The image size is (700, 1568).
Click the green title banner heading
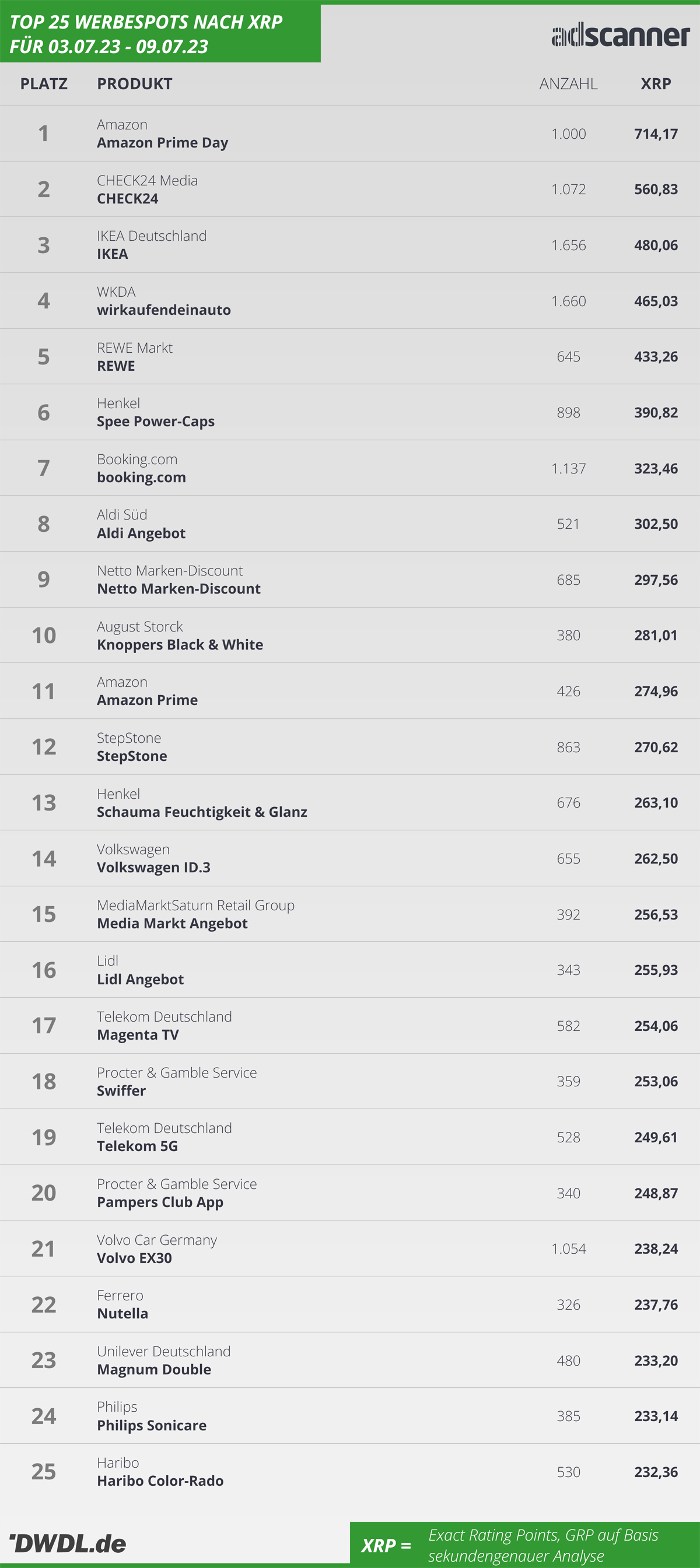click(146, 34)
